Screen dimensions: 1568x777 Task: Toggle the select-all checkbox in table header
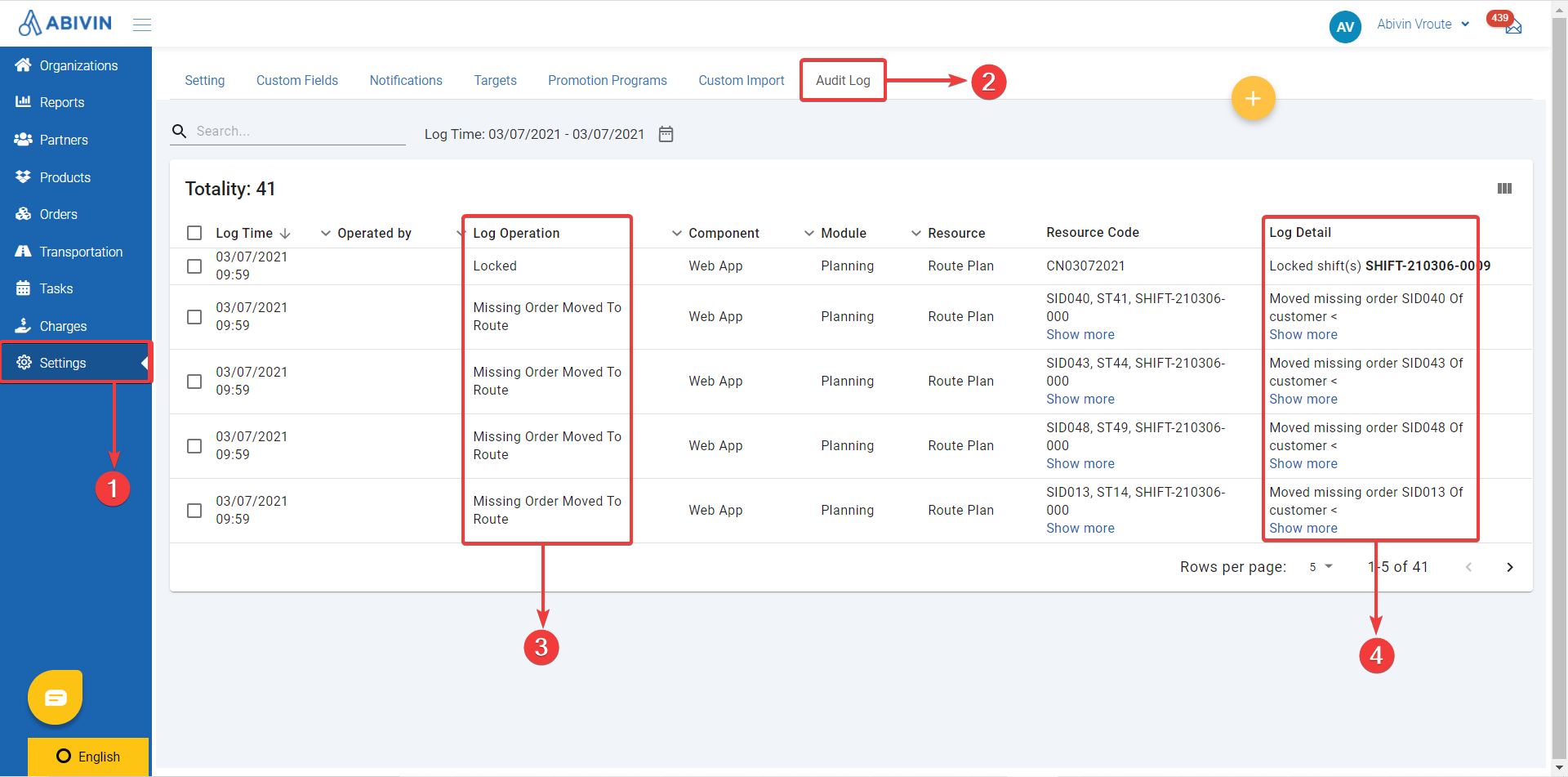pyautogui.click(x=194, y=233)
